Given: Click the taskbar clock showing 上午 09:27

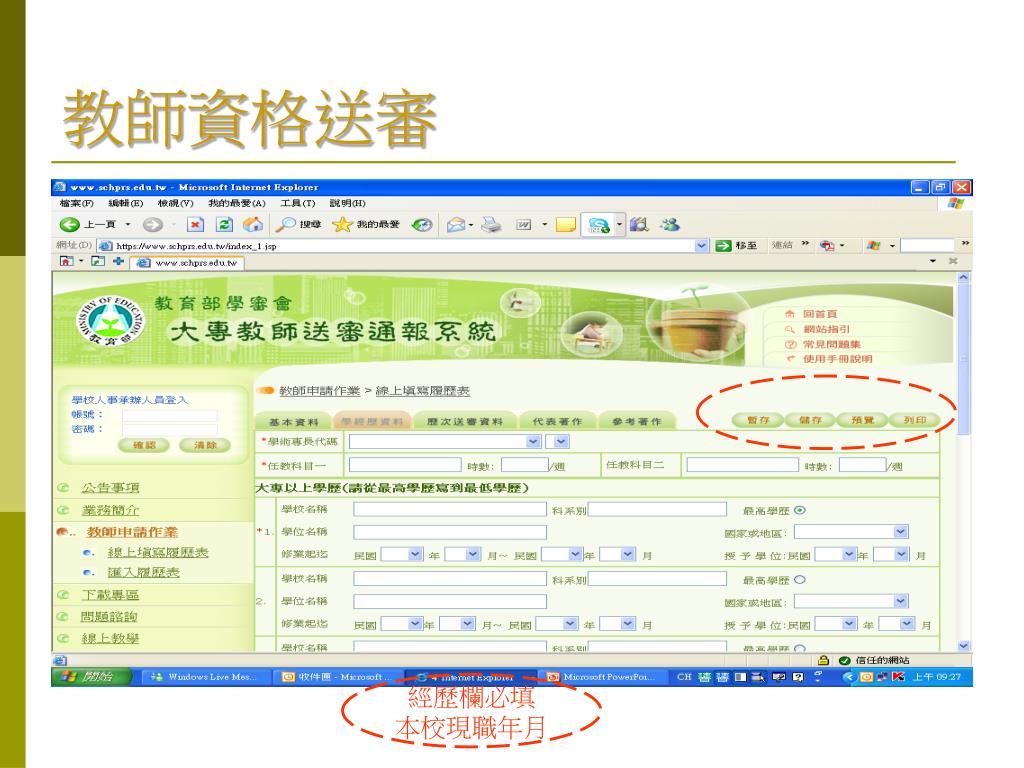Looking at the screenshot, I should coord(936,677).
